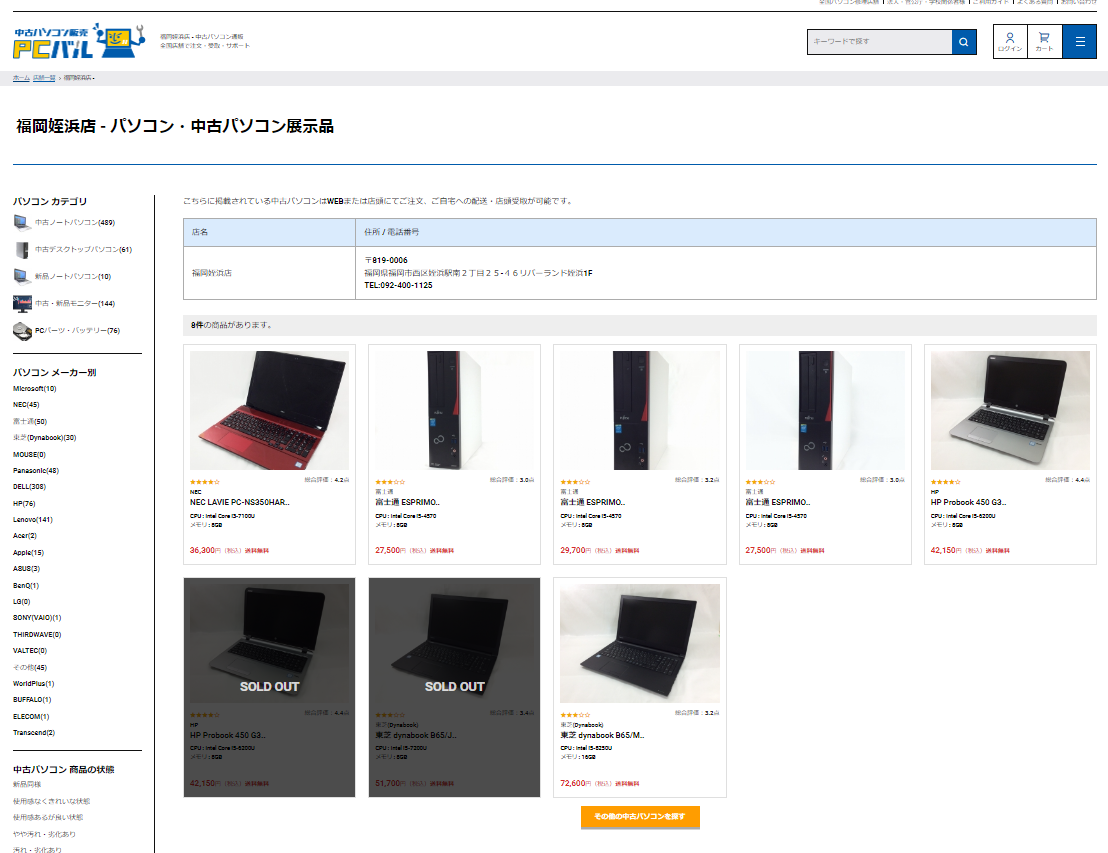Select condition 使用感なくきれいな状態
This screenshot has height=853, width=1108.
pyautogui.click(x=52, y=801)
